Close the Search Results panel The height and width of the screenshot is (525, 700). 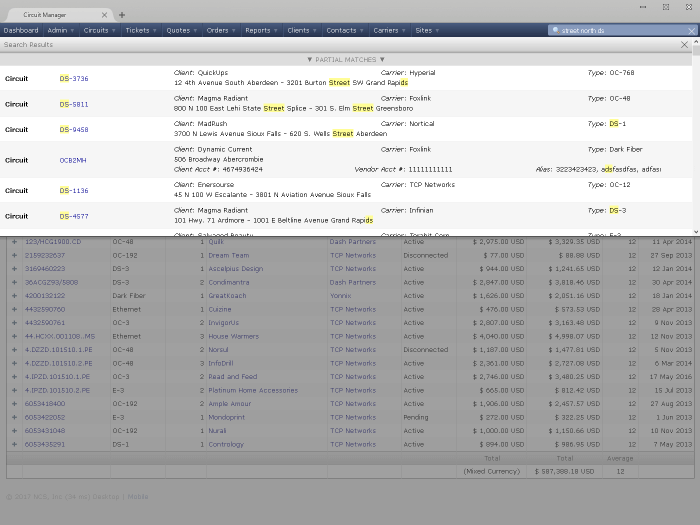[x=684, y=45]
